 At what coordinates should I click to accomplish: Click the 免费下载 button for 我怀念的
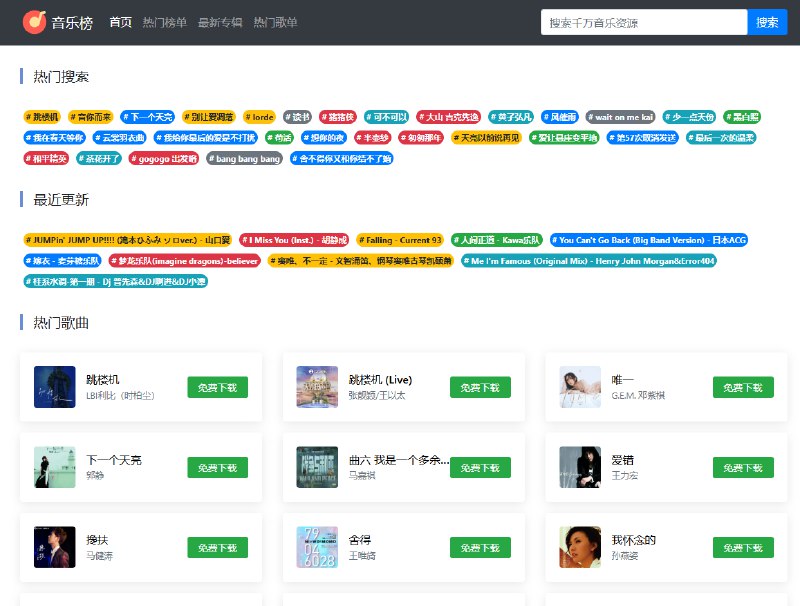click(x=743, y=547)
